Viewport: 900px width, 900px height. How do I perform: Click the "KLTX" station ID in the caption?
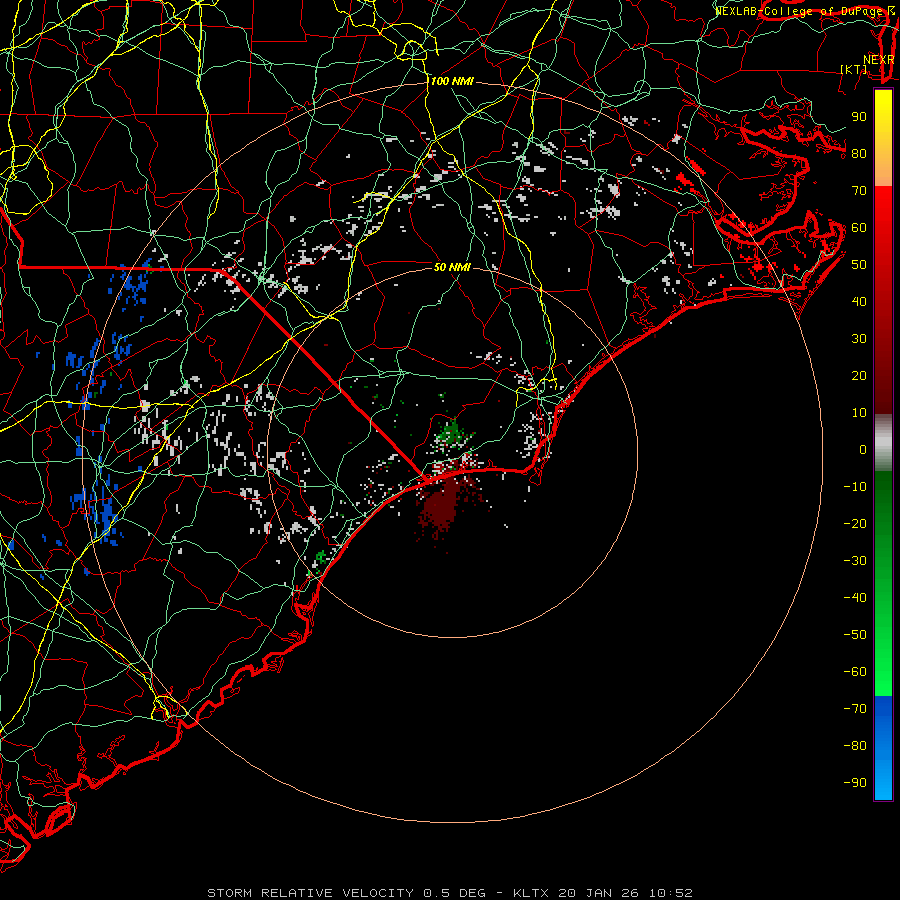(x=531, y=893)
